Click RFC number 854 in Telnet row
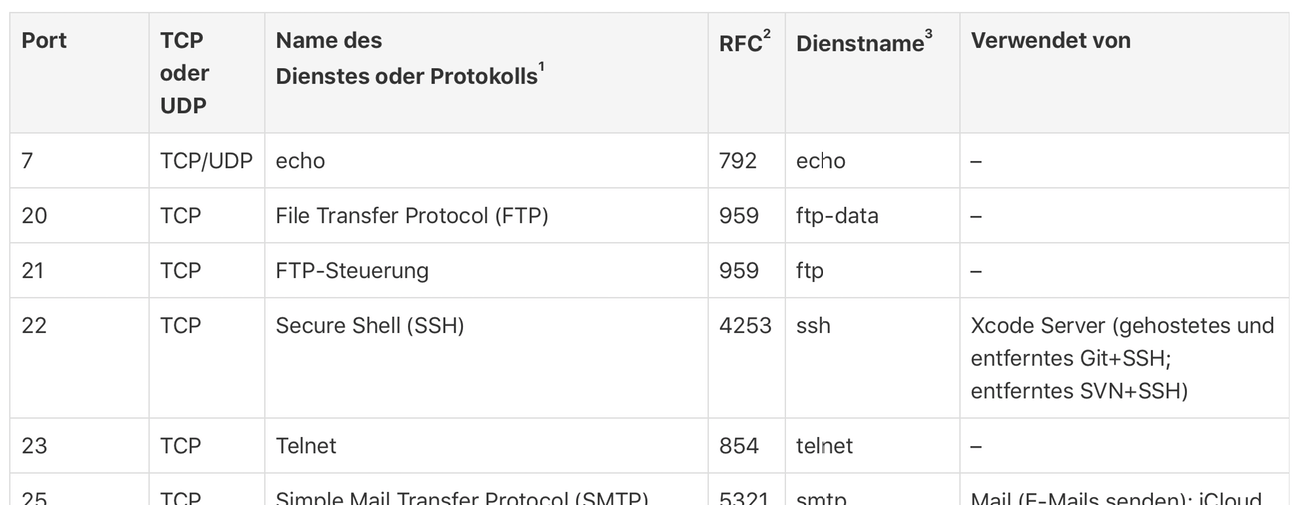This screenshot has width=1300, height=505. [x=739, y=445]
